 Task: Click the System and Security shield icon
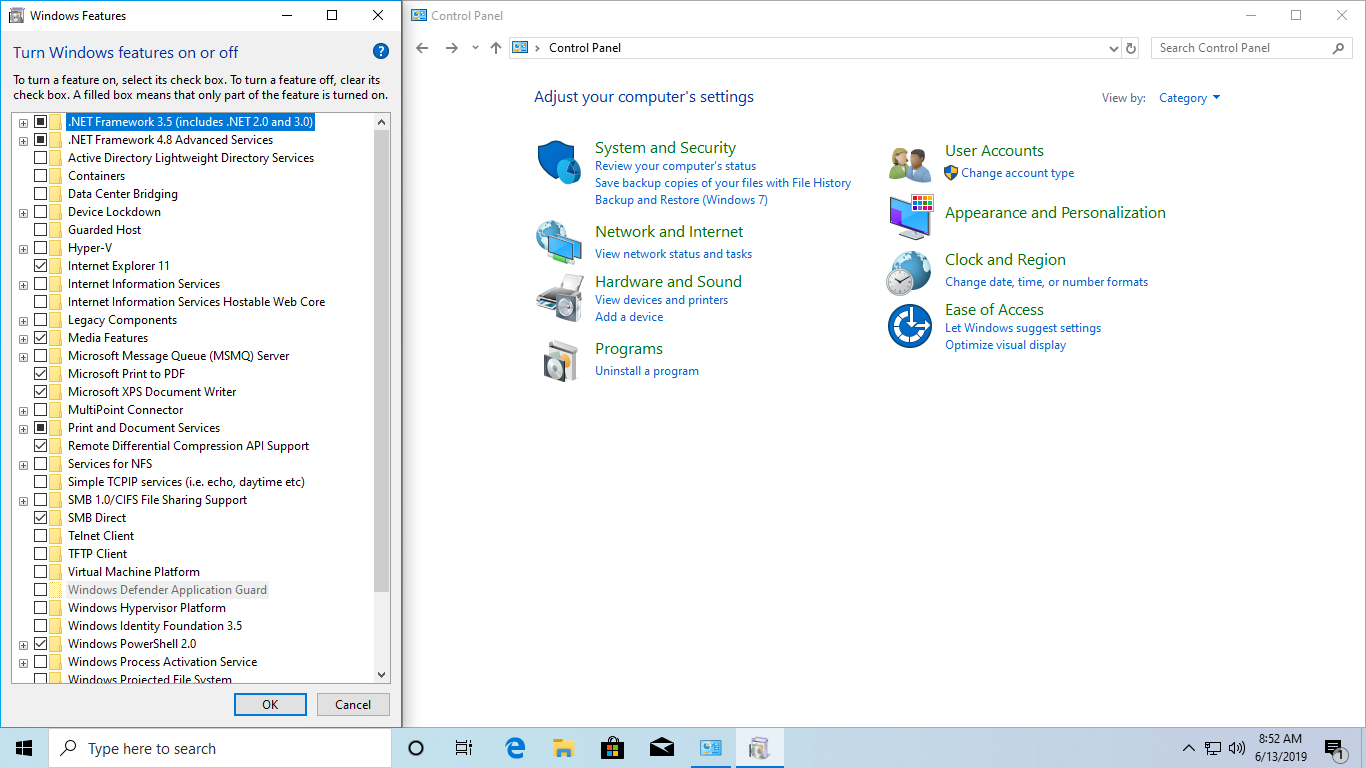559,162
